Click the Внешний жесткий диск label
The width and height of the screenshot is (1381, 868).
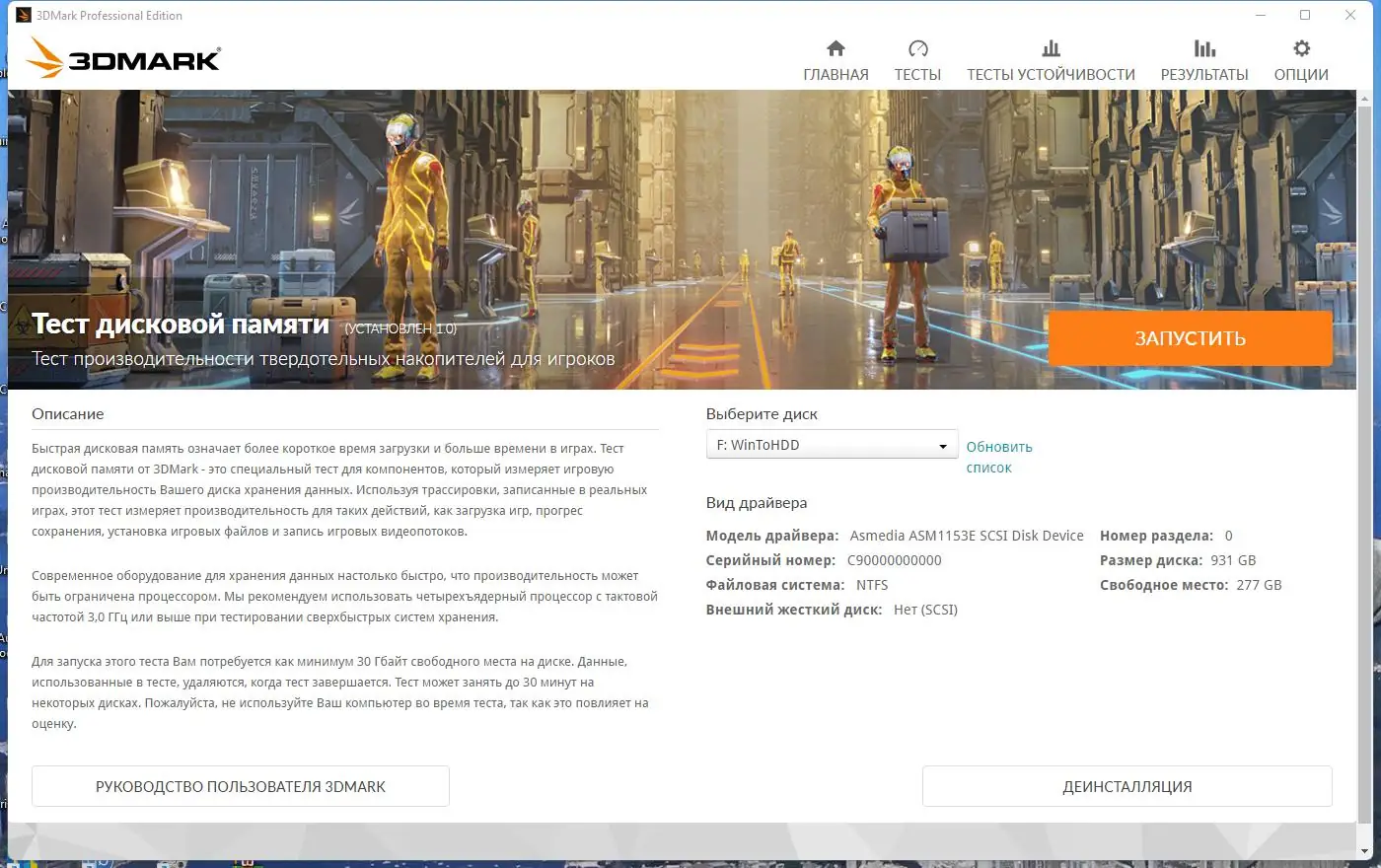point(794,610)
